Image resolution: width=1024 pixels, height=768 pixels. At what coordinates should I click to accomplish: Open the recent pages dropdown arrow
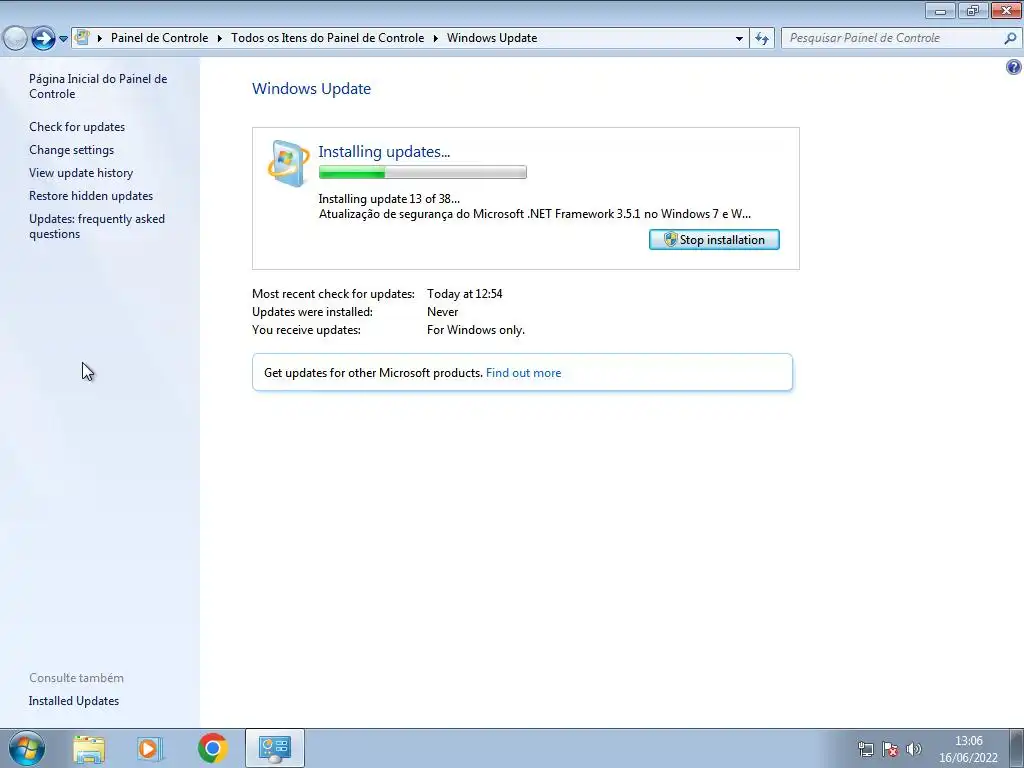[63, 39]
